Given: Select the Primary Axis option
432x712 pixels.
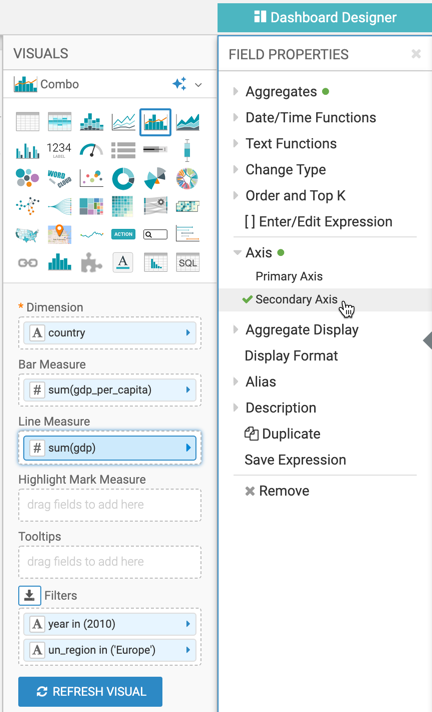Looking at the screenshot, I should click(289, 276).
